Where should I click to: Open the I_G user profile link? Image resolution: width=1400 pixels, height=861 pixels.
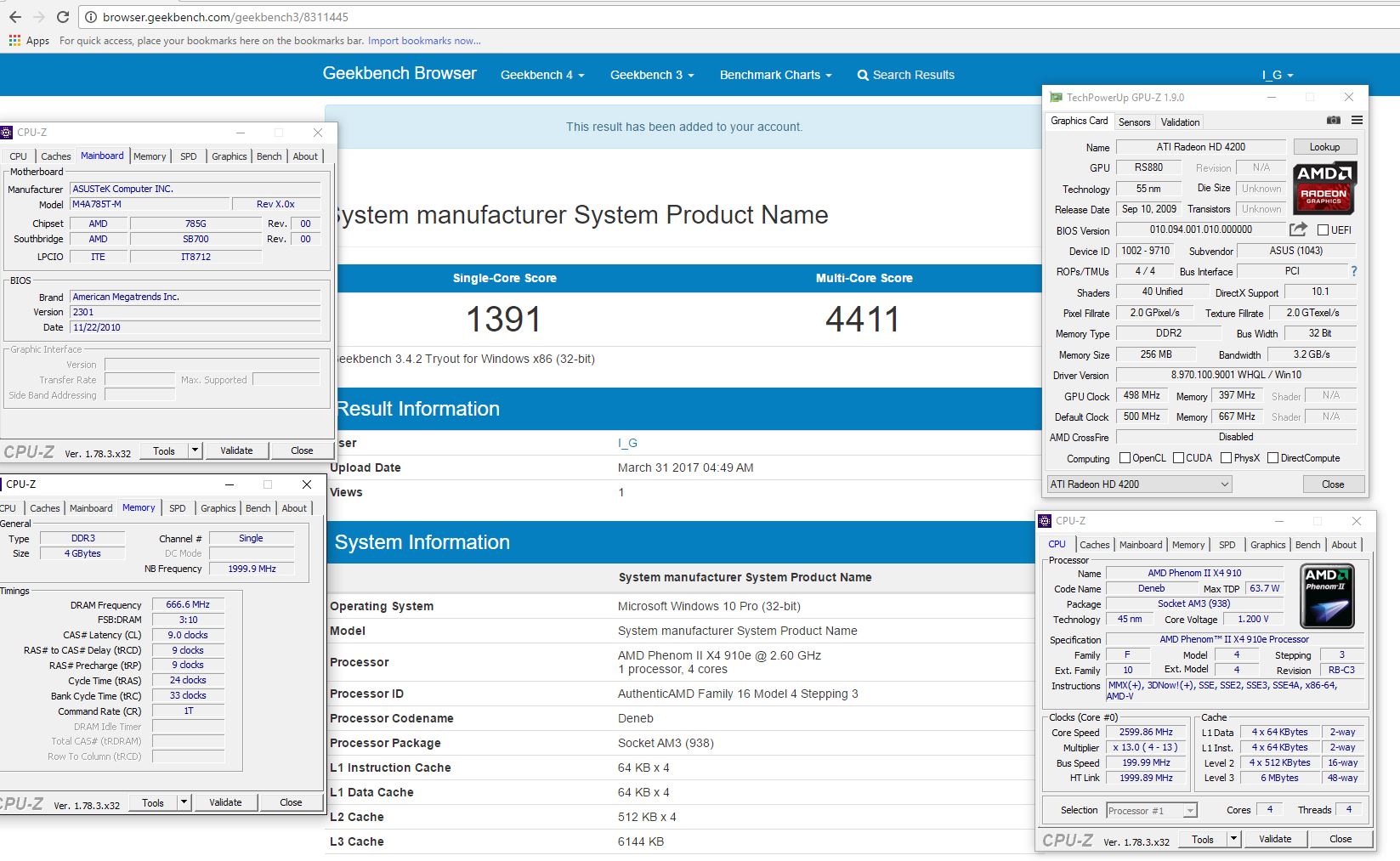(627, 443)
